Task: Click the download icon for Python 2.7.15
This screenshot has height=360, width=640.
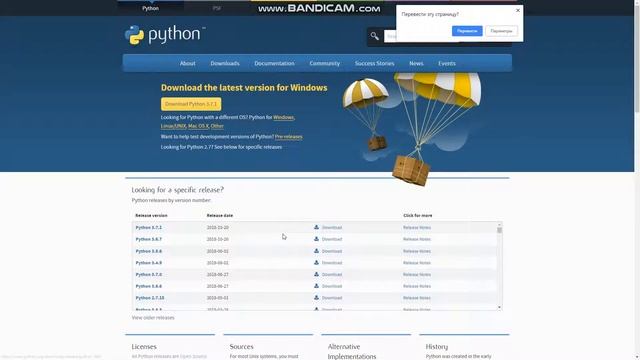Action: click(x=316, y=298)
